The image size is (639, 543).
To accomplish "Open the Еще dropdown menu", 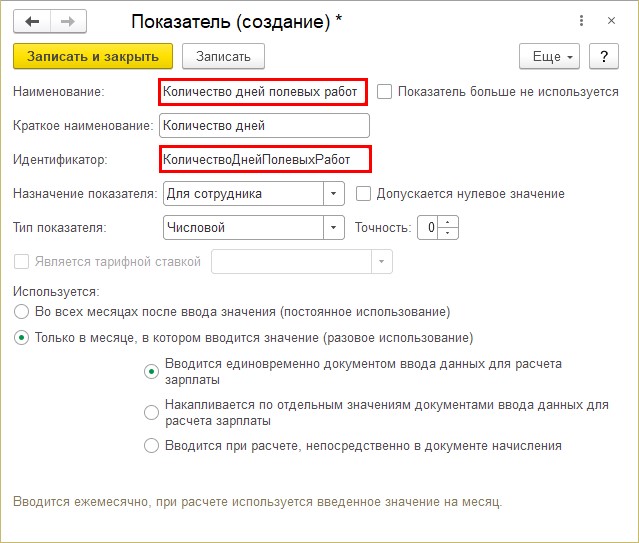I will point(549,56).
